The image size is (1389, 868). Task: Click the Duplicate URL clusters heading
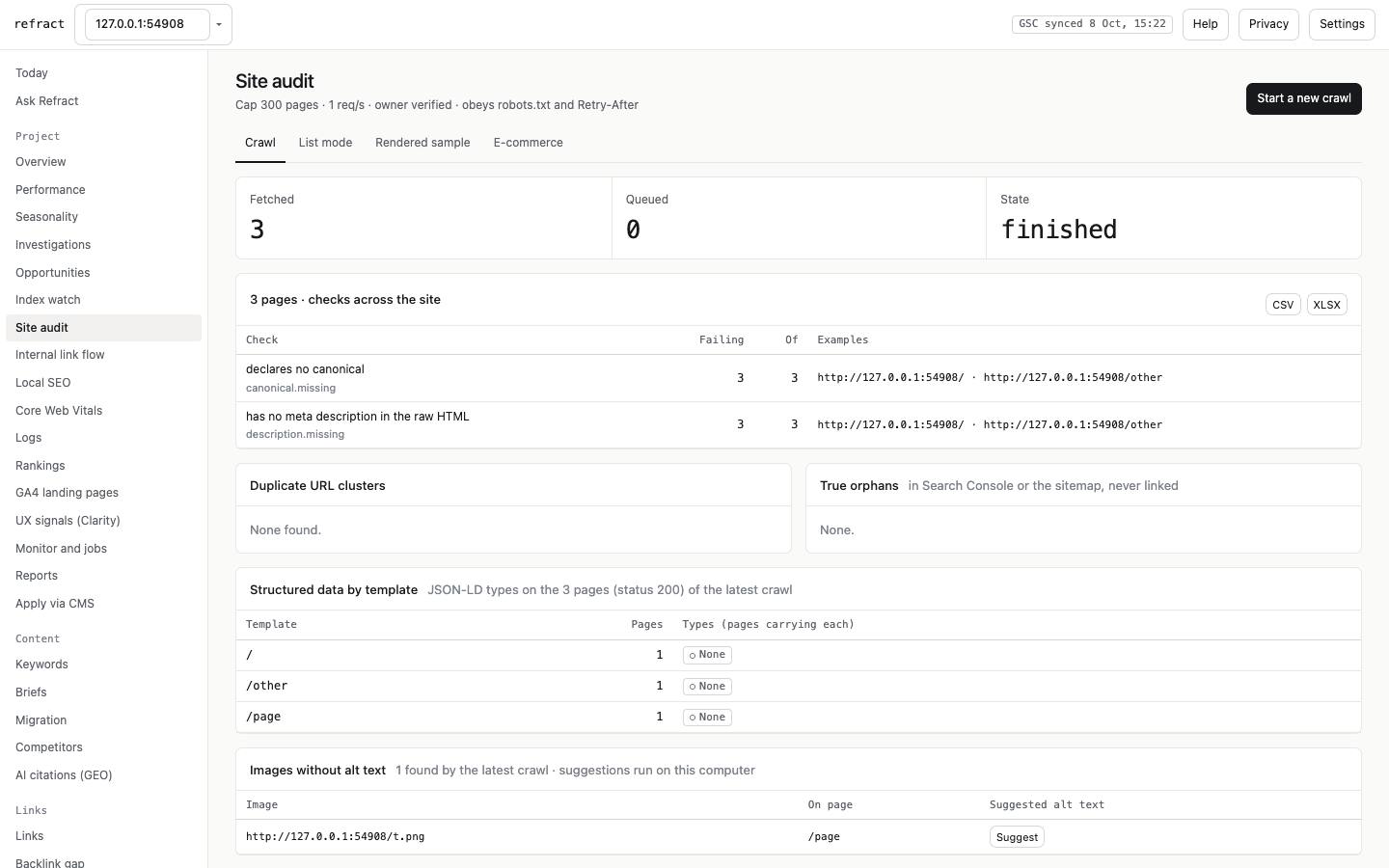click(317, 486)
